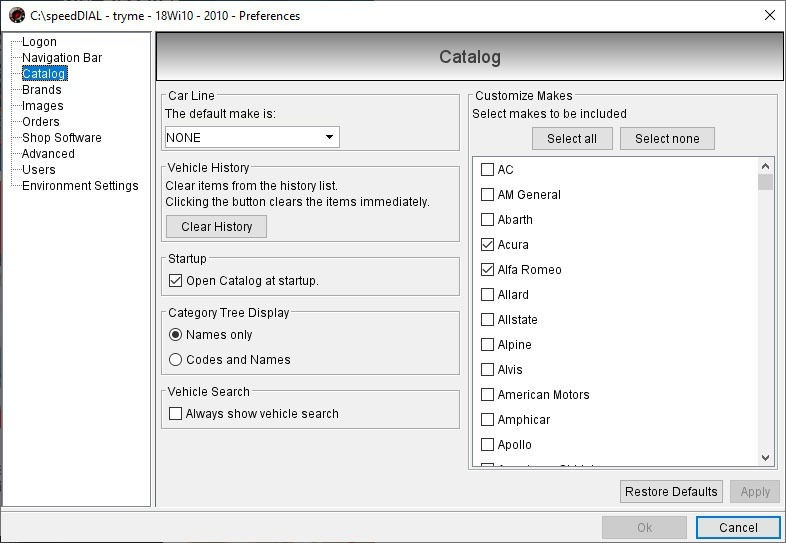Screen dimensions: 786x543
Task: Click the speedDIAL app icon in title bar
Action: coord(17,16)
